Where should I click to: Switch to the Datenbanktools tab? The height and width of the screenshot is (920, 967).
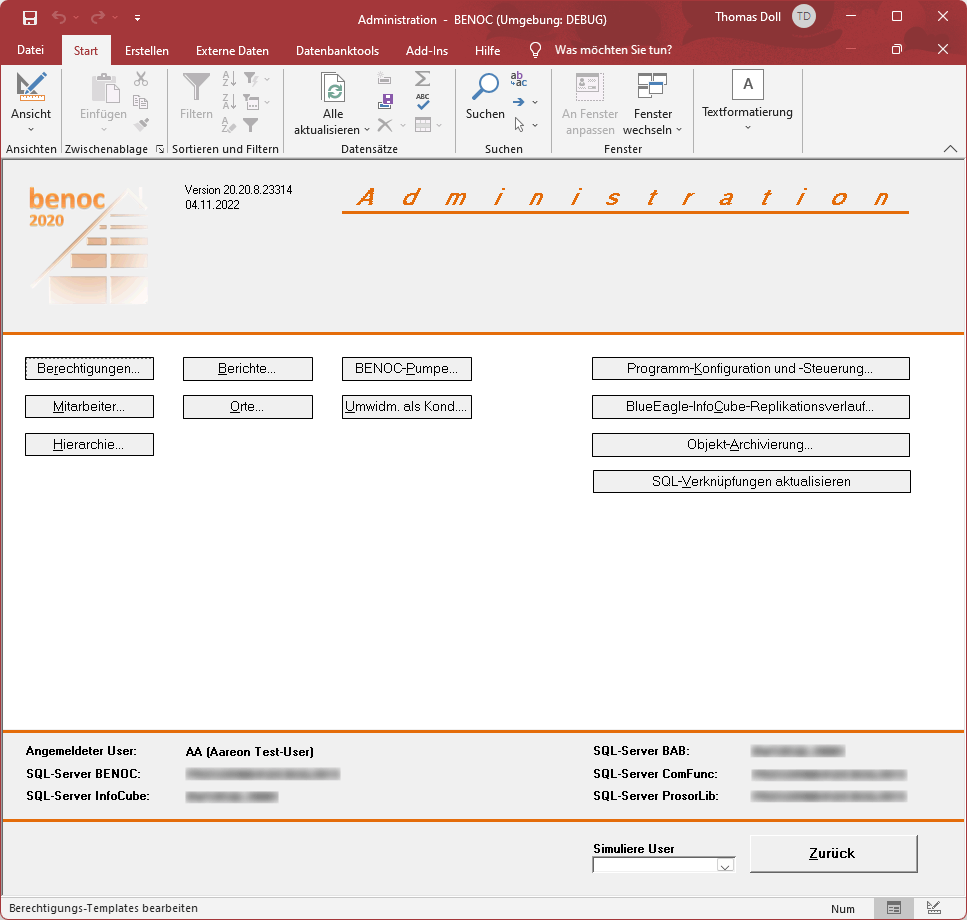click(x=337, y=50)
